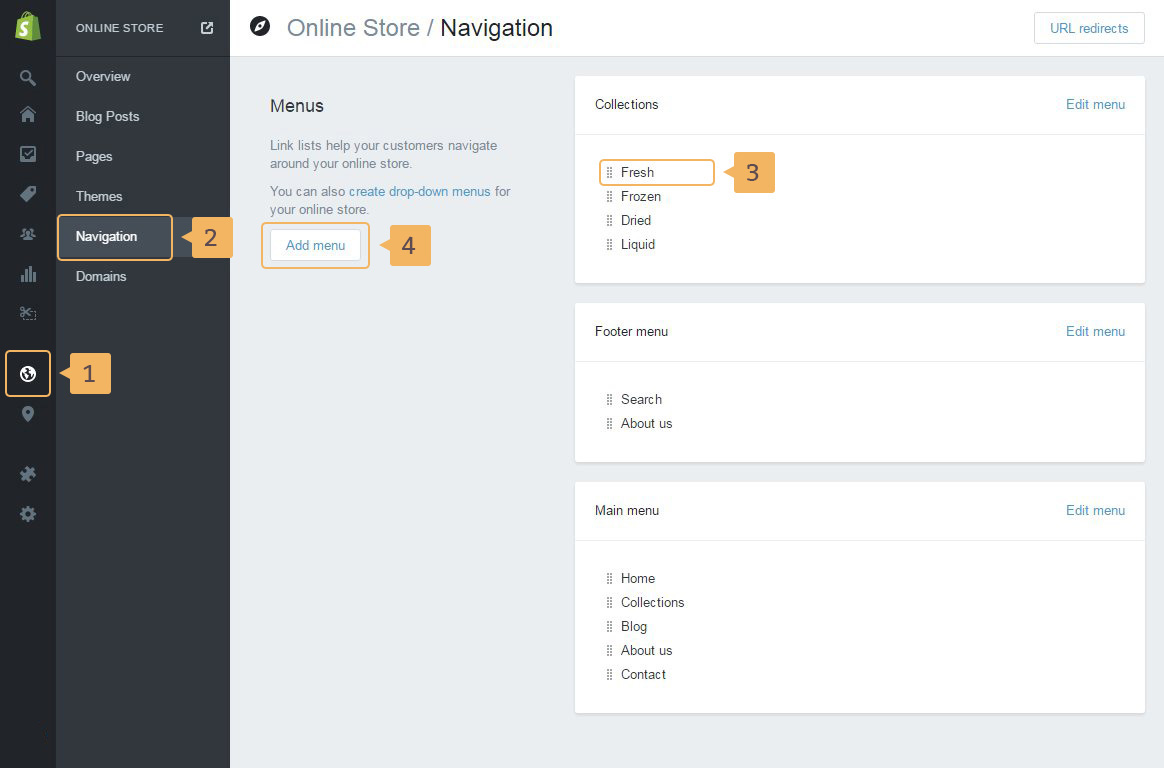Open Settings via the gear icon

click(28, 514)
